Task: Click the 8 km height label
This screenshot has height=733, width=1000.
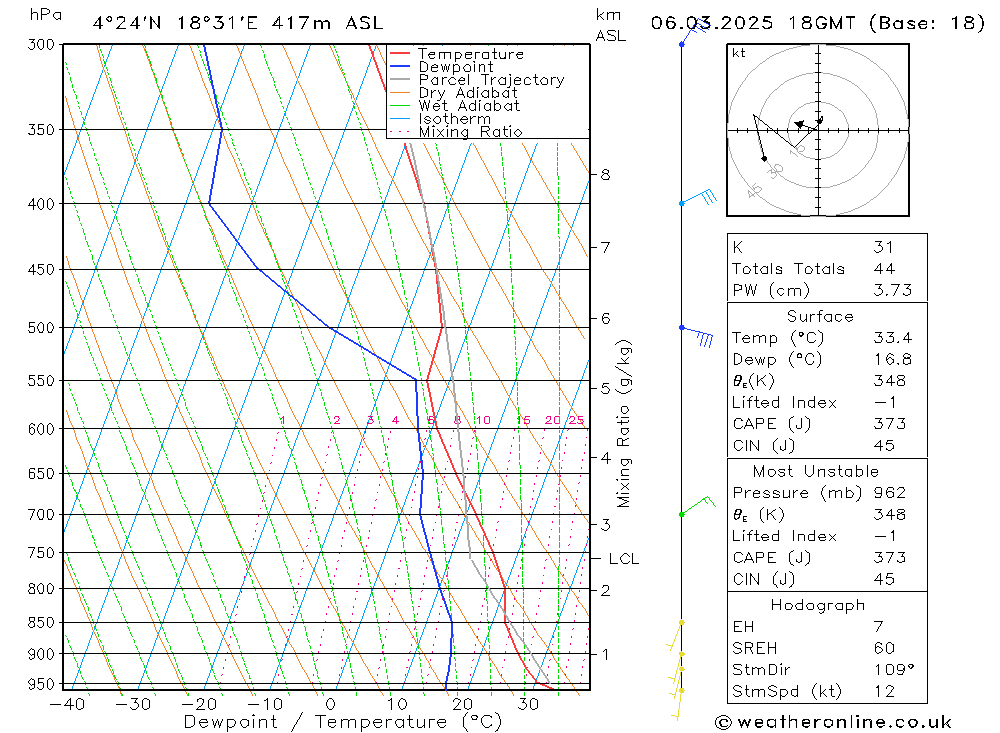Action: [605, 174]
